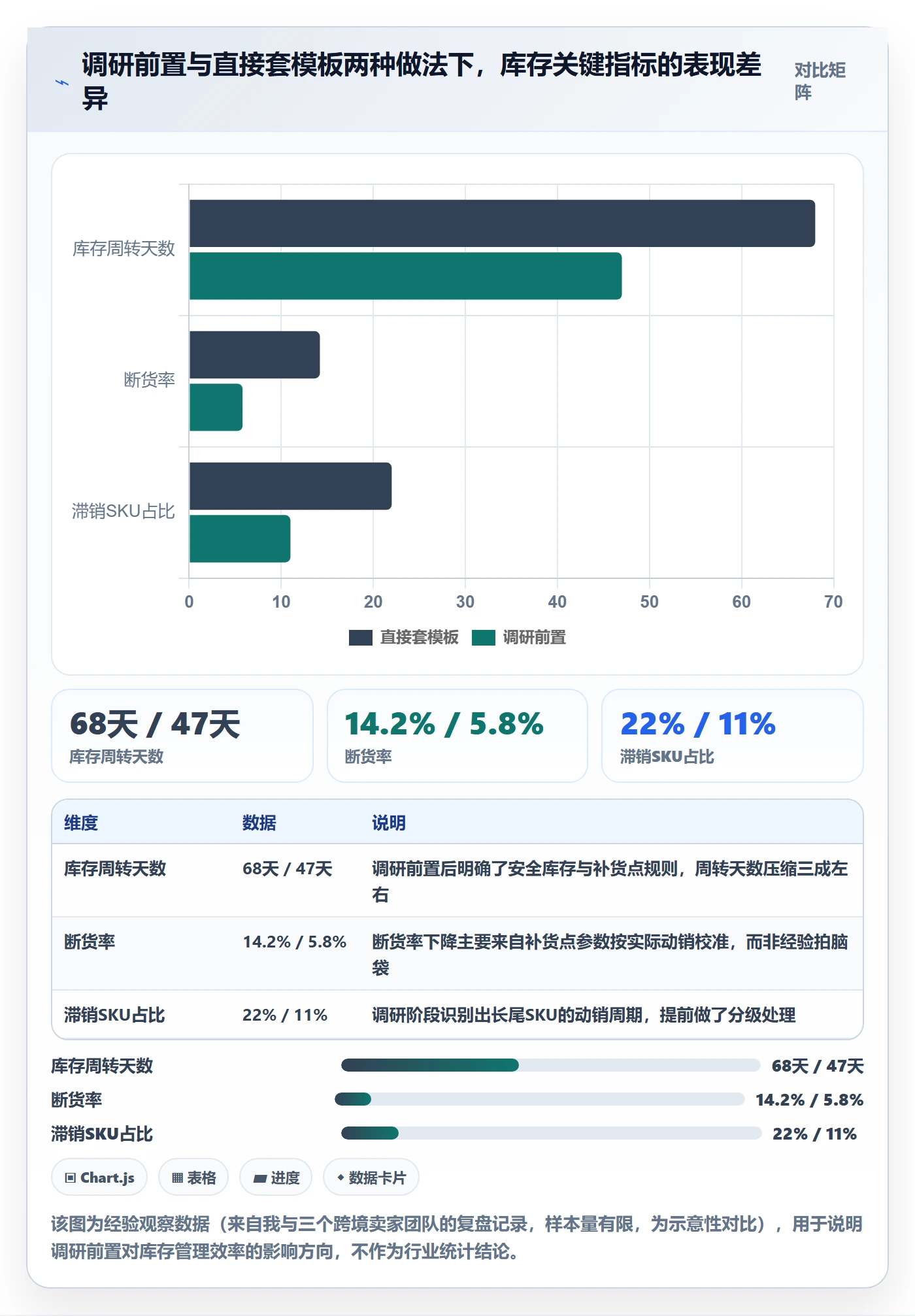This screenshot has height=1316, width=915.
Task: Select the 库存周转天数 table row label
Action: 115,868
